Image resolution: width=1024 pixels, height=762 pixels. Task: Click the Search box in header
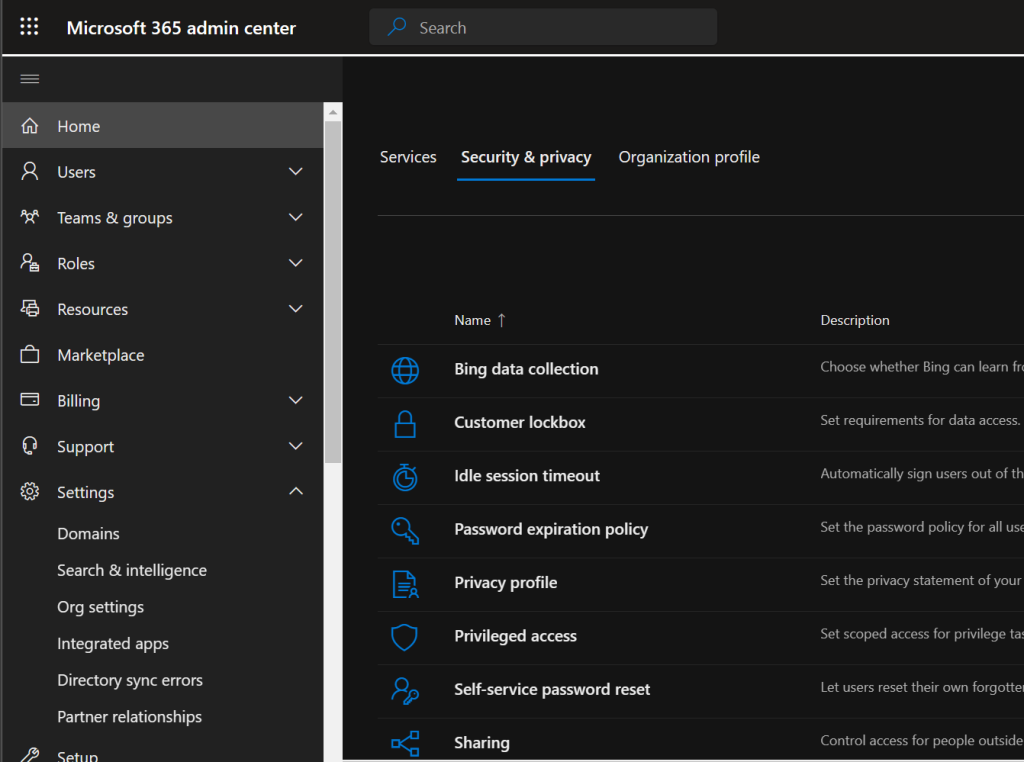pos(543,28)
